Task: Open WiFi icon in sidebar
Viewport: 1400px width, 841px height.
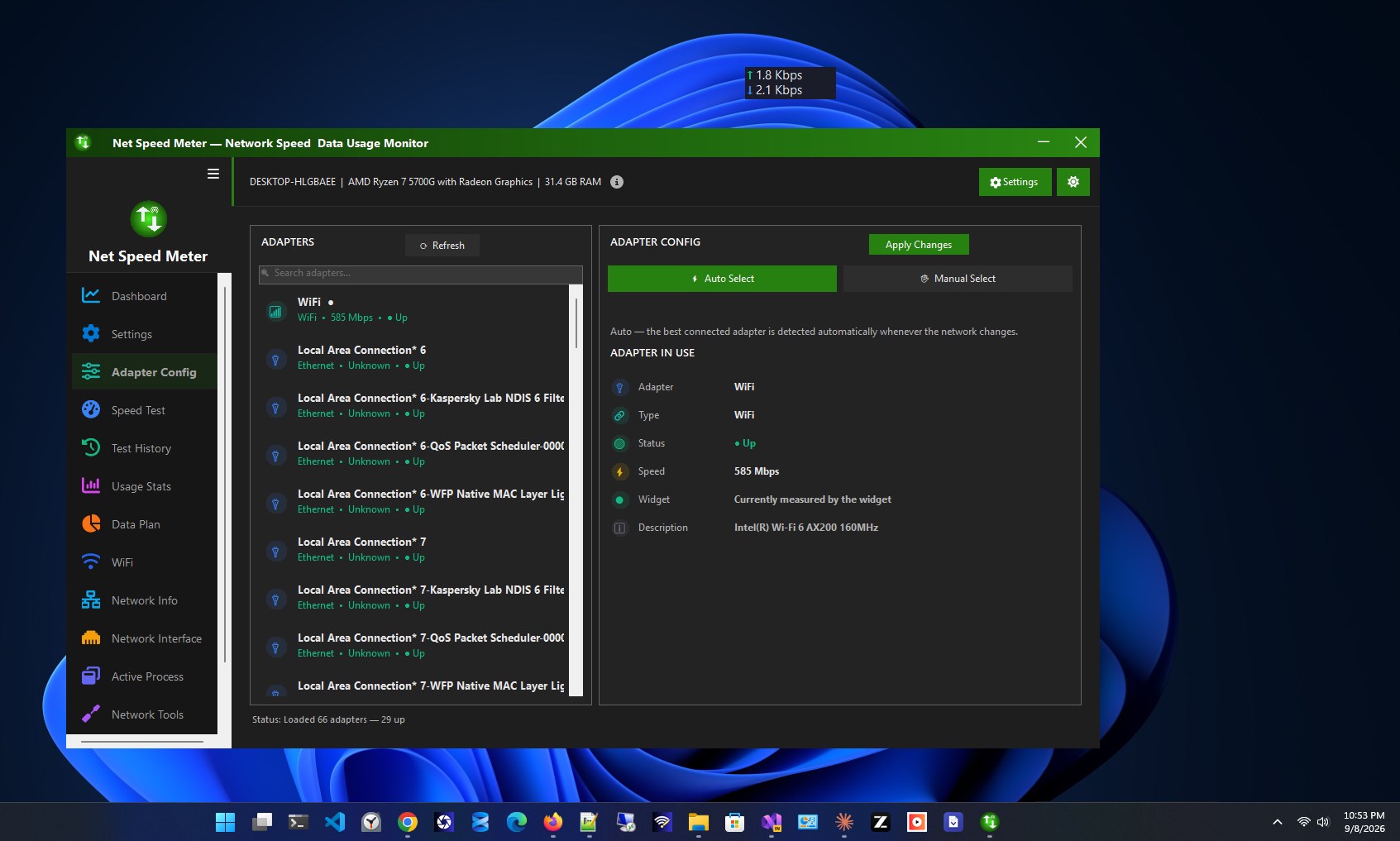Action: [91, 561]
